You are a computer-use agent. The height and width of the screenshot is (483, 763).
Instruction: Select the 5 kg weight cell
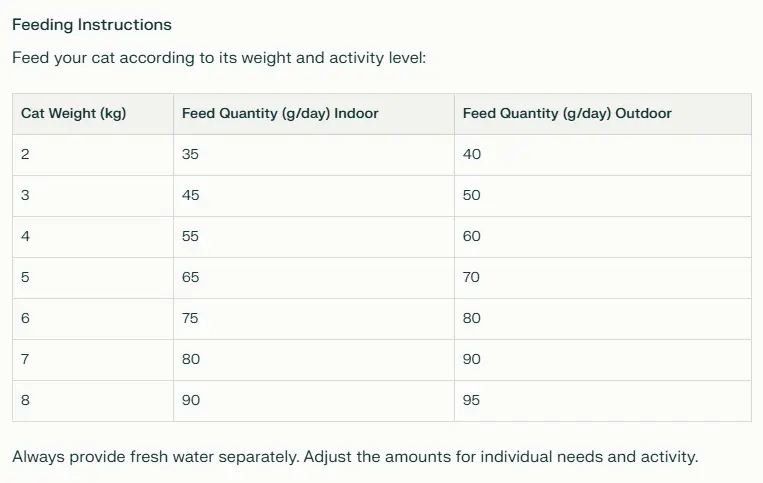93,278
